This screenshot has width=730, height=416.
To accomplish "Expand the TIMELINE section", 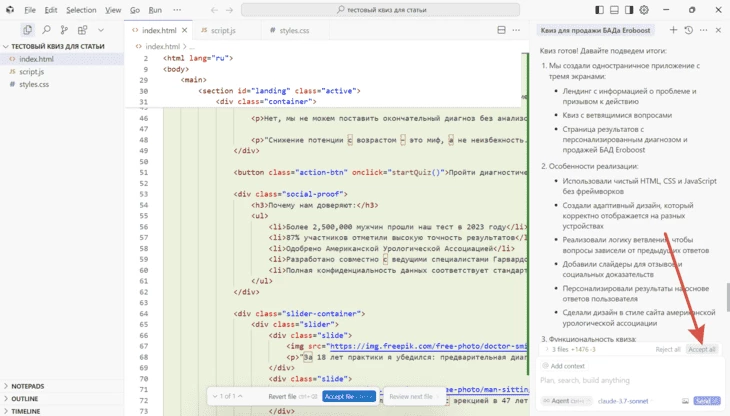I will (26, 411).
